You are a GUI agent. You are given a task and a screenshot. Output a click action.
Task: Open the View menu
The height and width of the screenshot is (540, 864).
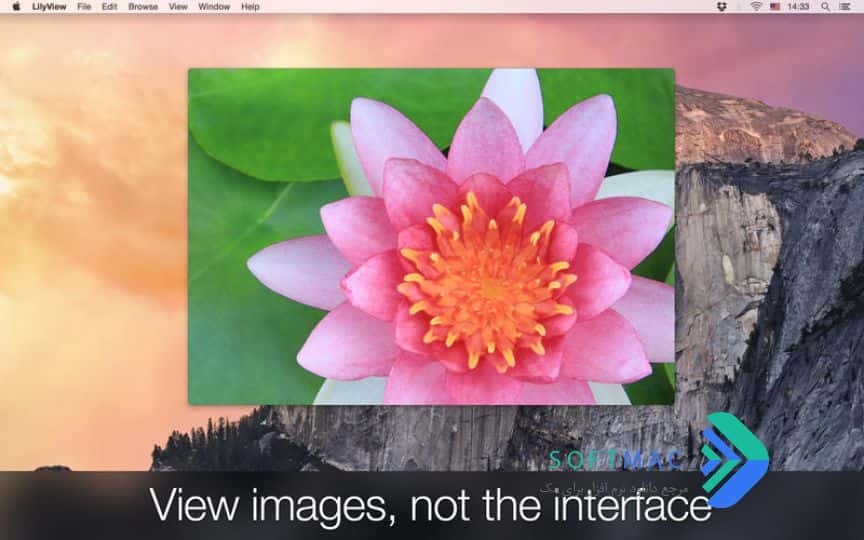pos(178,7)
